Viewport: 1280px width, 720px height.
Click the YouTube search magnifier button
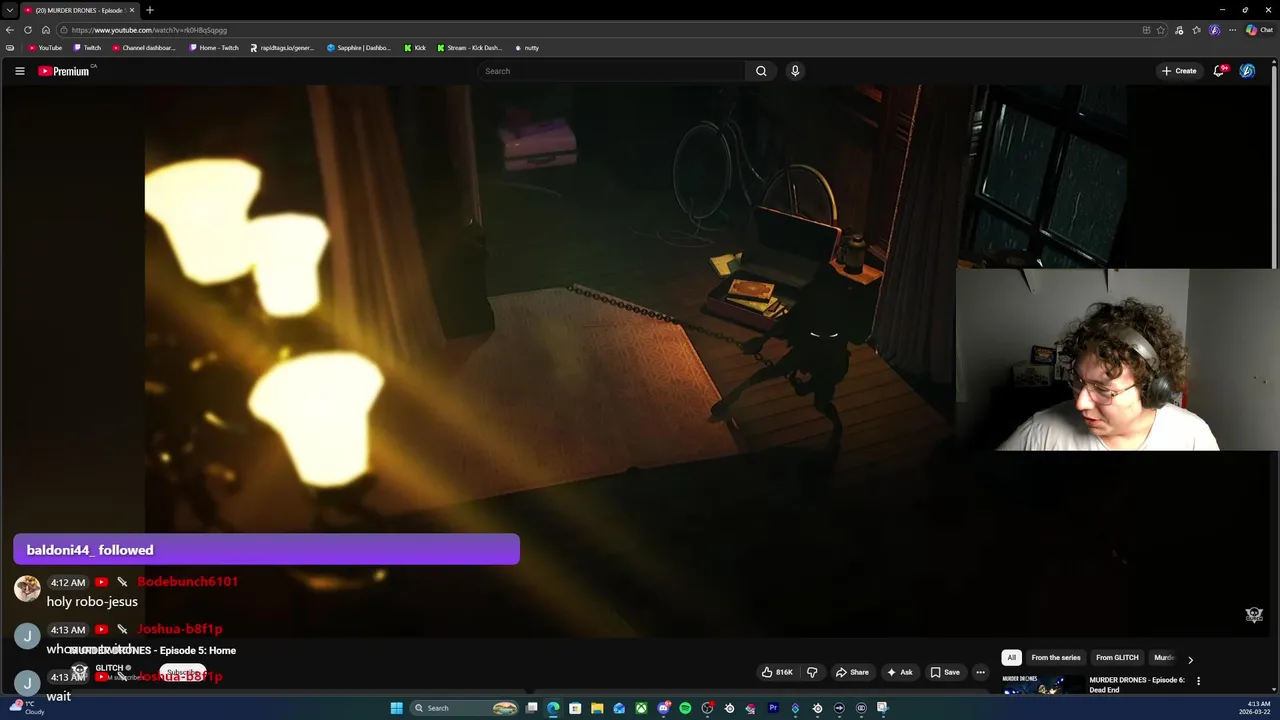(761, 71)
